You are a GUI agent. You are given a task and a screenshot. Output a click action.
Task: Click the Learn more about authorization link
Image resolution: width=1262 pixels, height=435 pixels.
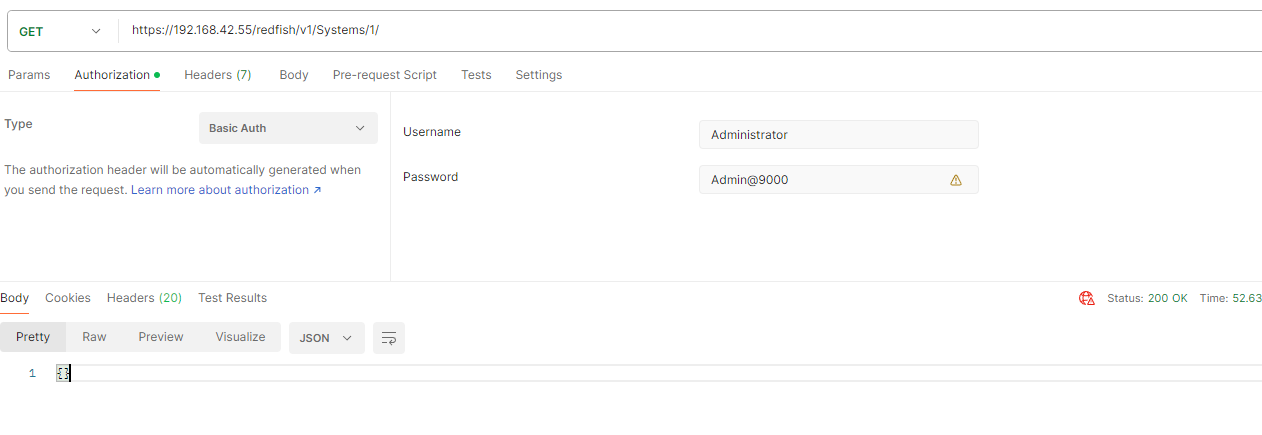click(x=226, y=190)
